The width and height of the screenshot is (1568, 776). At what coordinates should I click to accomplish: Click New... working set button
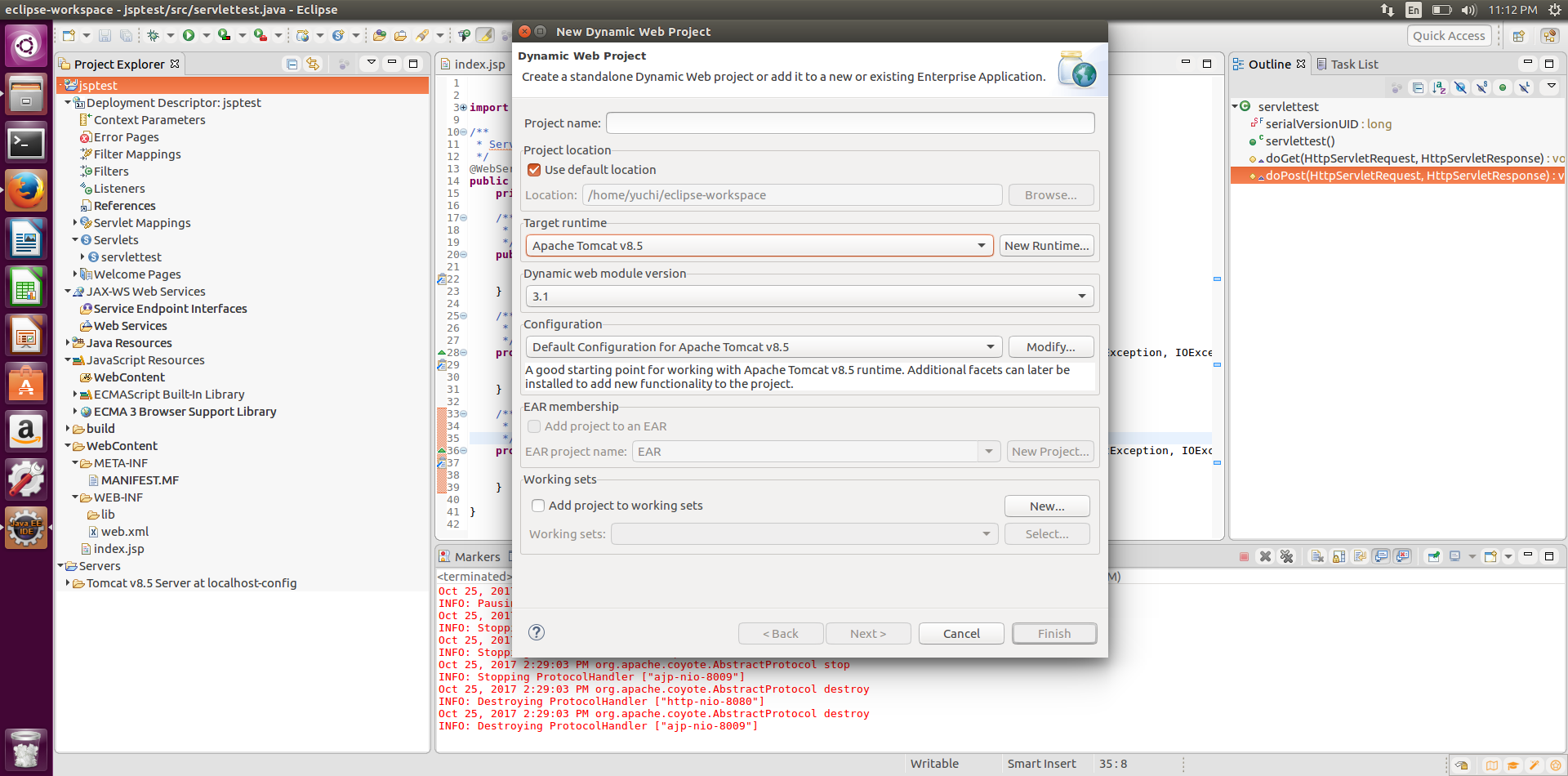pos(1047,506)
